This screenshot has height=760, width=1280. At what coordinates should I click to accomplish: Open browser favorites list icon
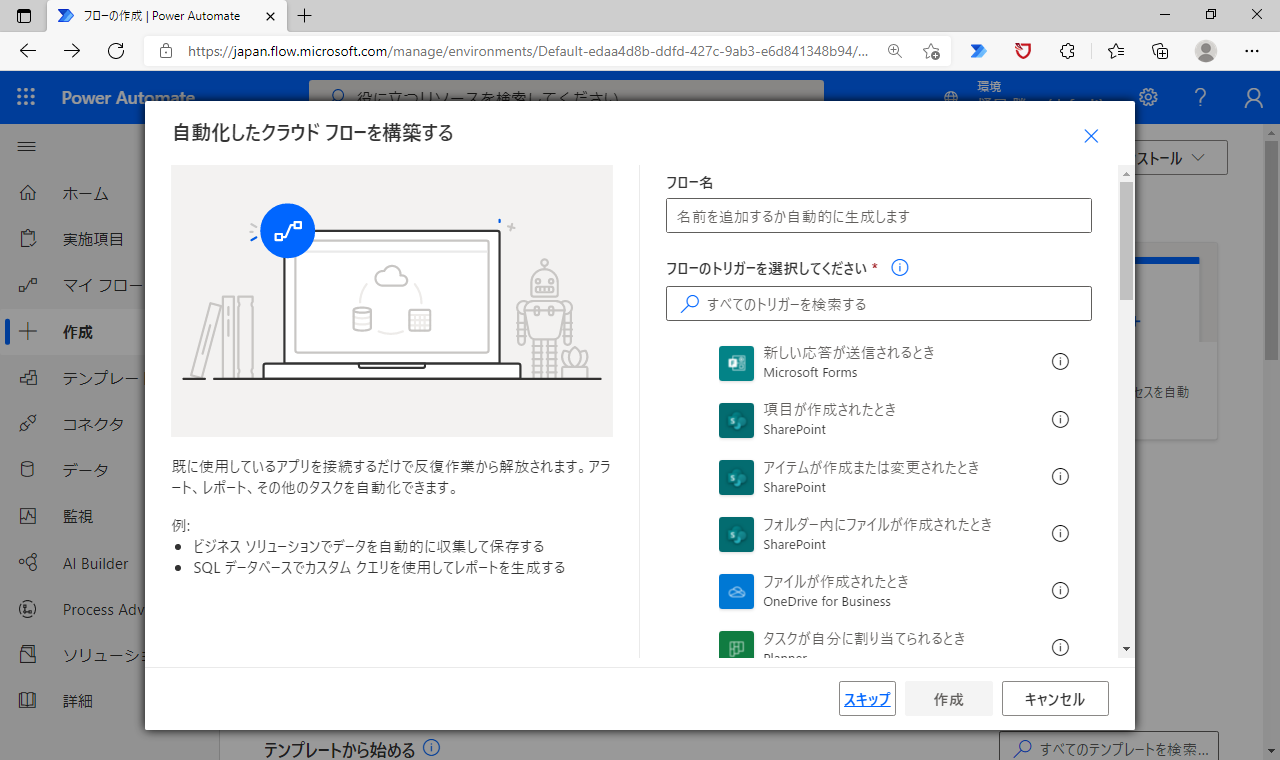1116,51
